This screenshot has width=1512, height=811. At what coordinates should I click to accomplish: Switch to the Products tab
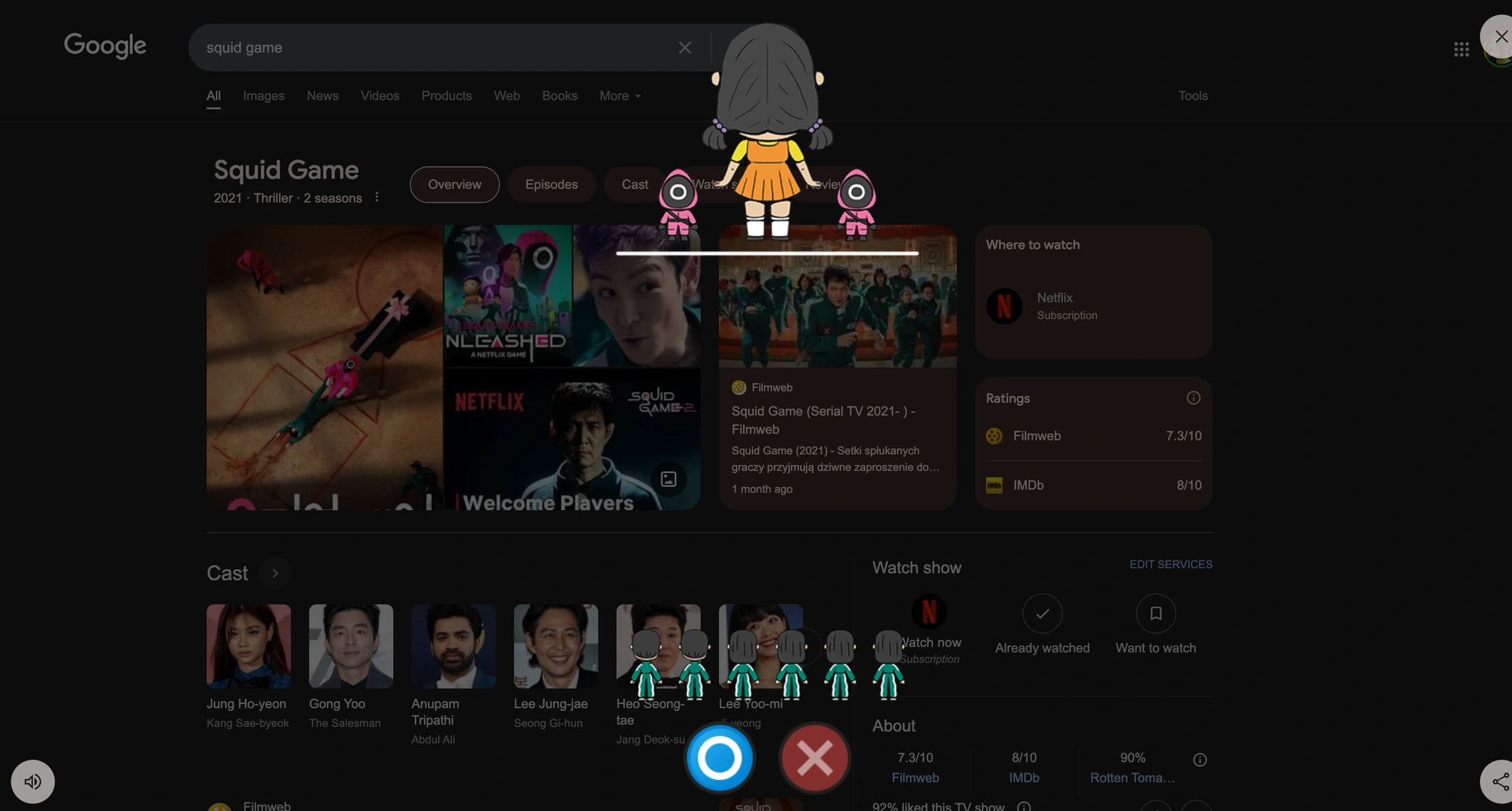coord(447,96)
